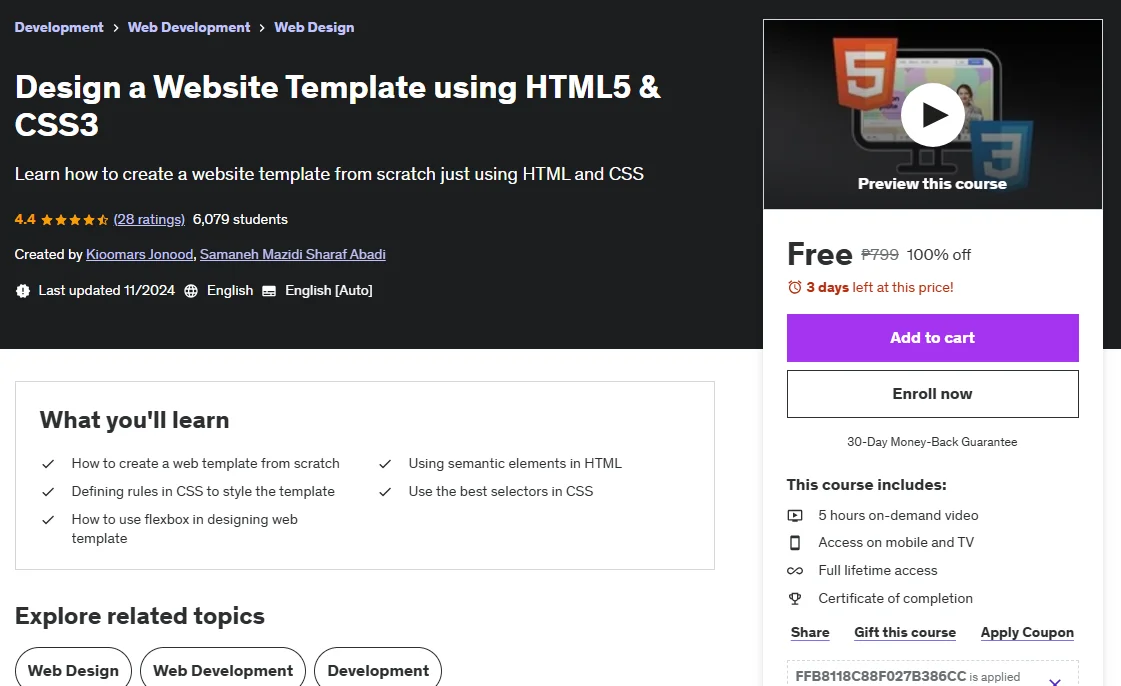Click the alarm clock icon near 3 days left
Image resolution: width=1121 pixels, height=686 pixels.
click(794, 287)
